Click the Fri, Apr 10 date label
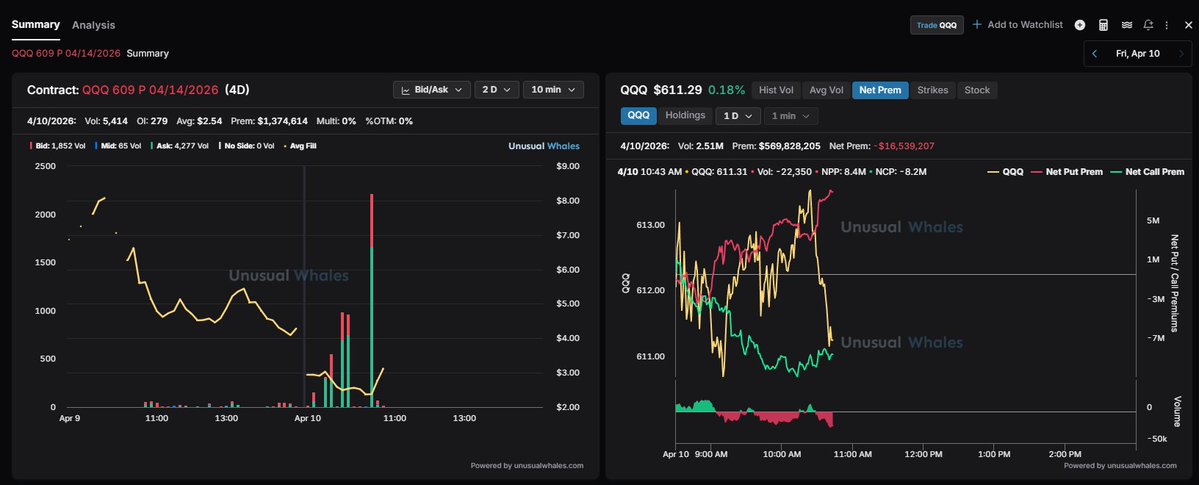Viewport: 1199px width, 485px height. tap(1137, 54)
